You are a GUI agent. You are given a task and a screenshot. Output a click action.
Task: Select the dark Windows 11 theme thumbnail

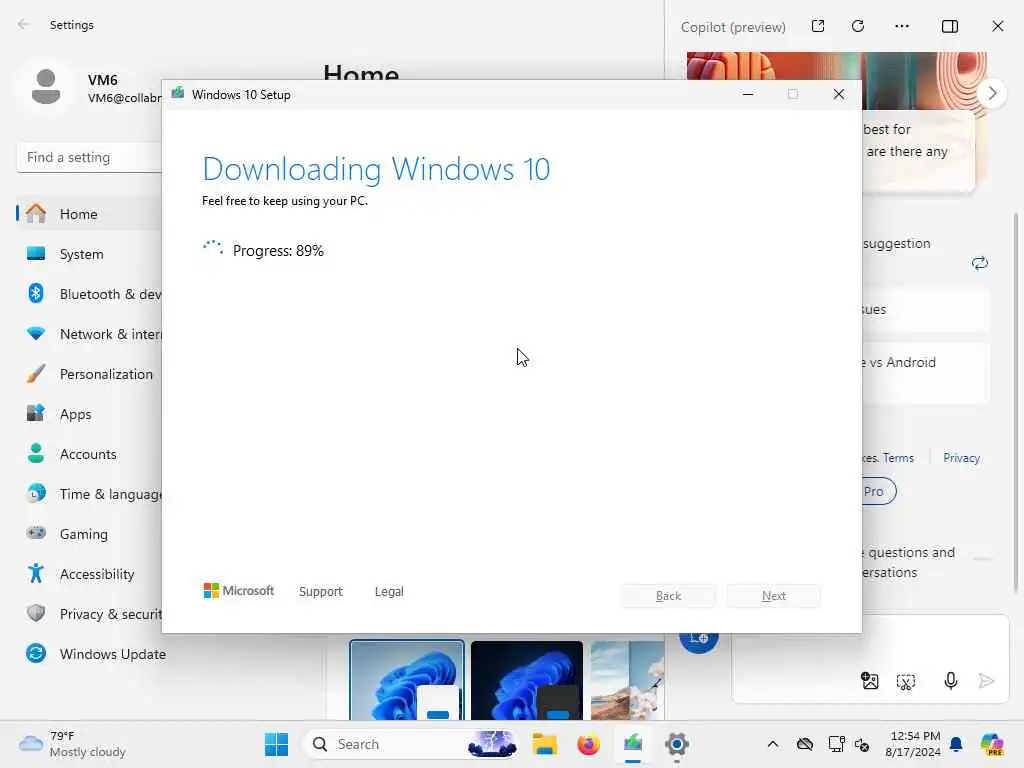tap(526, 680)
